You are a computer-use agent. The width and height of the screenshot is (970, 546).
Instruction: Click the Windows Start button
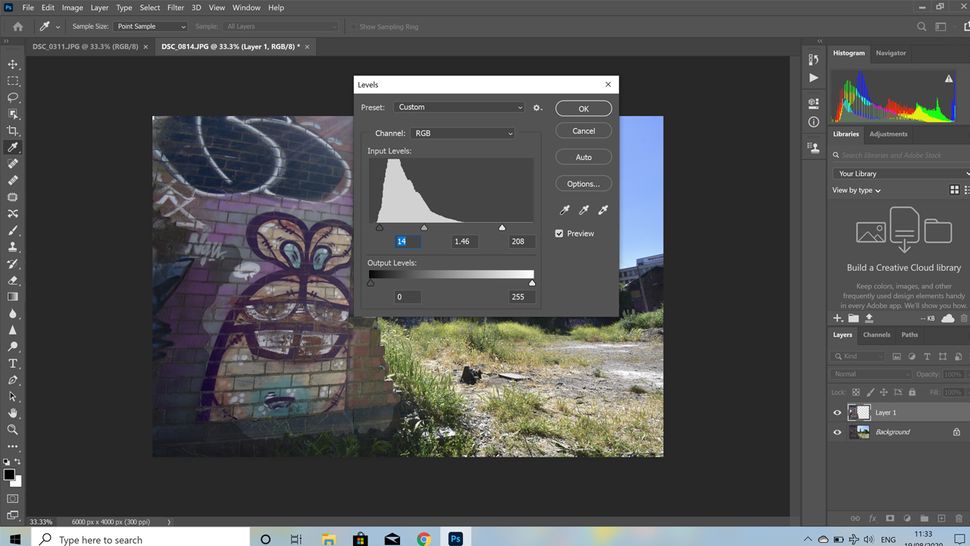pos(15,539)
